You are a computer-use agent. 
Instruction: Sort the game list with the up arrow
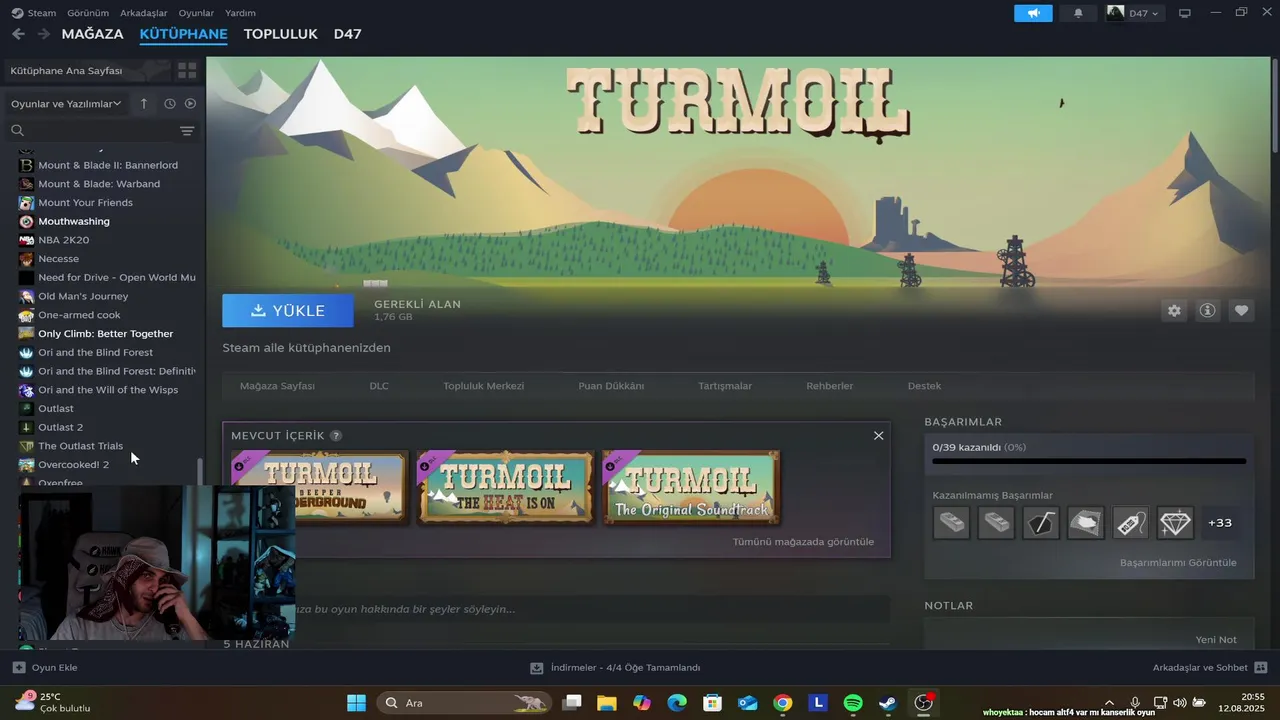(x=143, y=103)
